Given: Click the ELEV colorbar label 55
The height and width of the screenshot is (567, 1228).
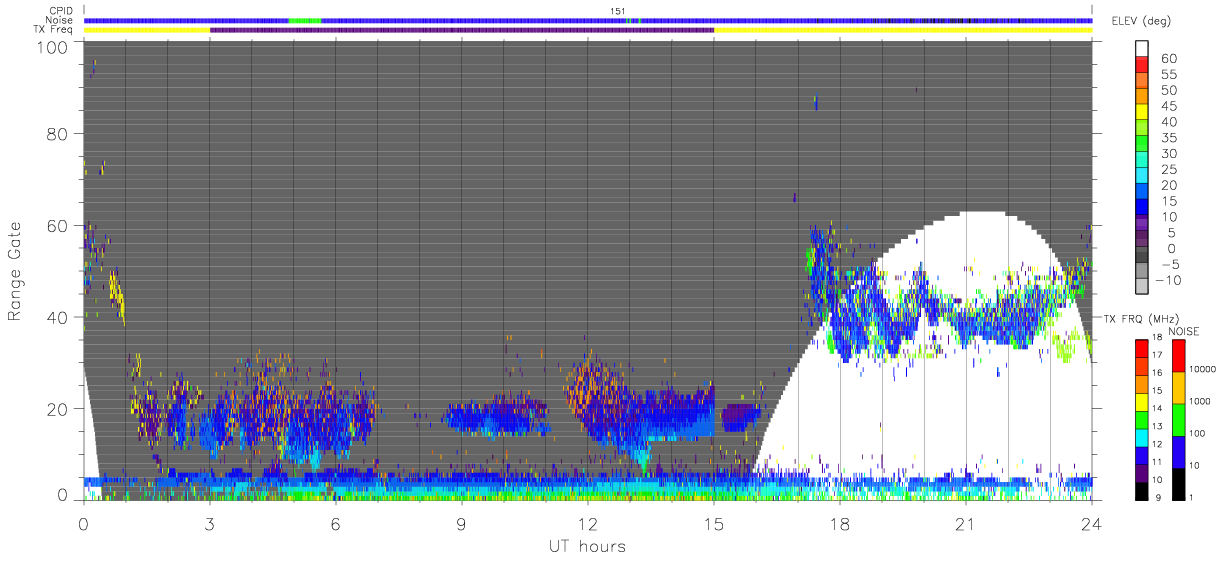Looking at the screenshot, I should 1168,74.
